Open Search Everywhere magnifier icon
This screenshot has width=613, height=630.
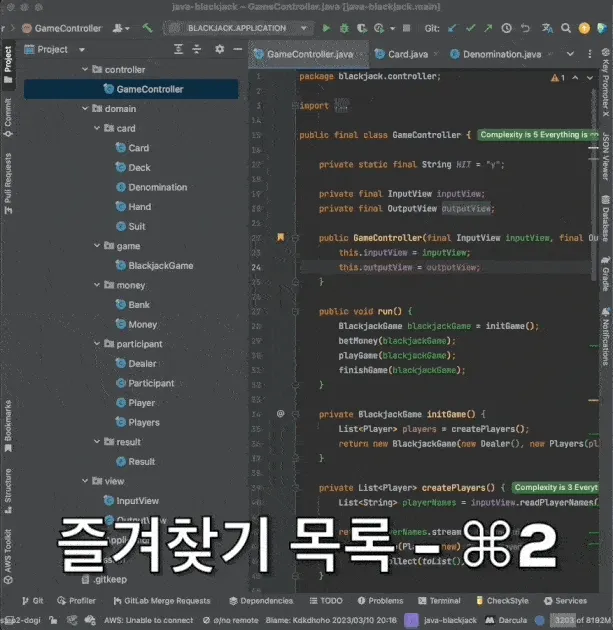click(x=566, y=28)
